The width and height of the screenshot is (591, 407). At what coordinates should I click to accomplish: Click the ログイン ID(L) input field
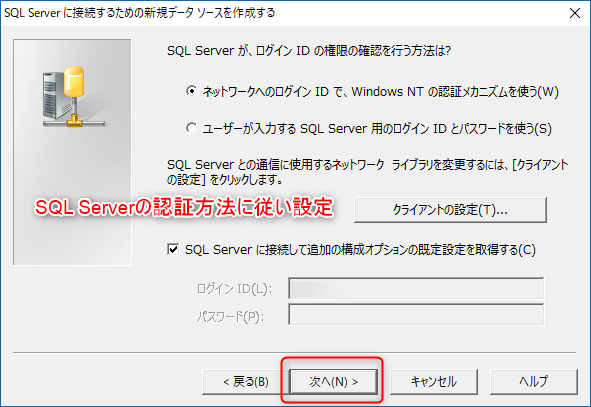(x=416, y=289)
